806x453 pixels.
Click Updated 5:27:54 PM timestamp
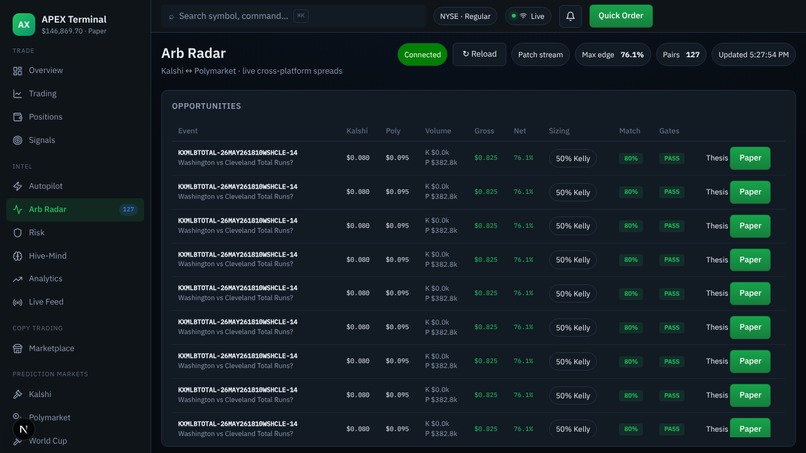(x=753, y=55)
